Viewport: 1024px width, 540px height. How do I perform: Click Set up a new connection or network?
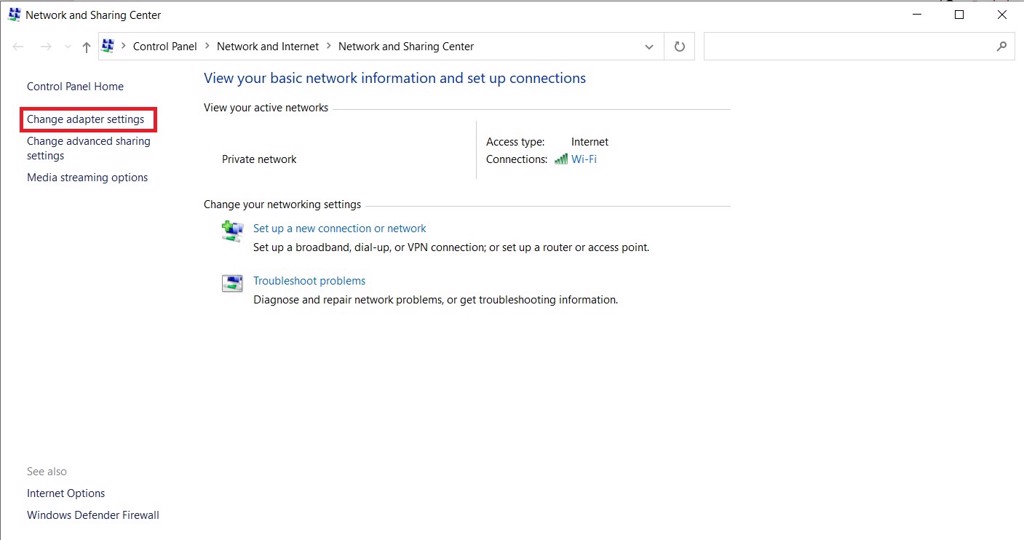340,229
